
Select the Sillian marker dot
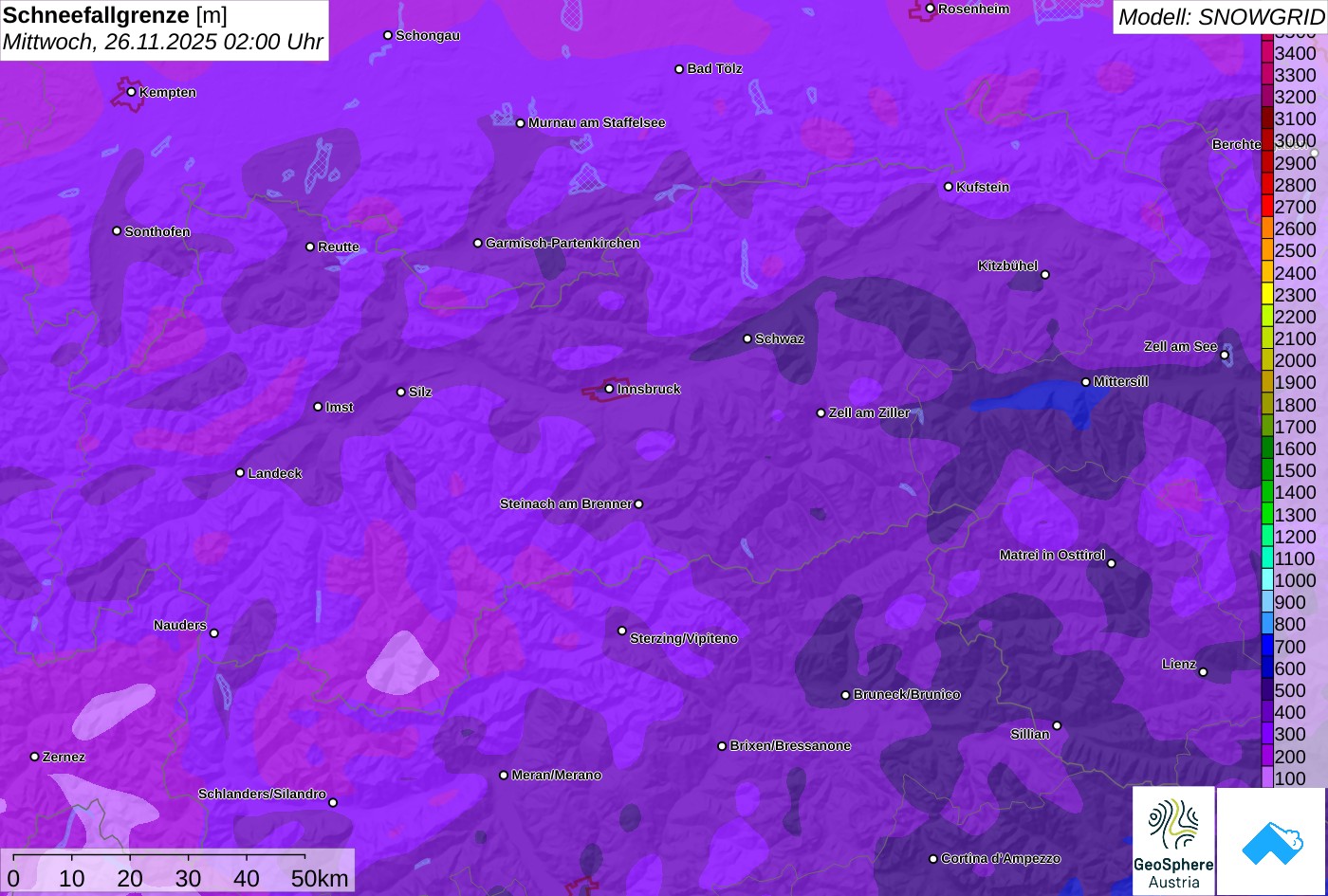pos(1057,726)
